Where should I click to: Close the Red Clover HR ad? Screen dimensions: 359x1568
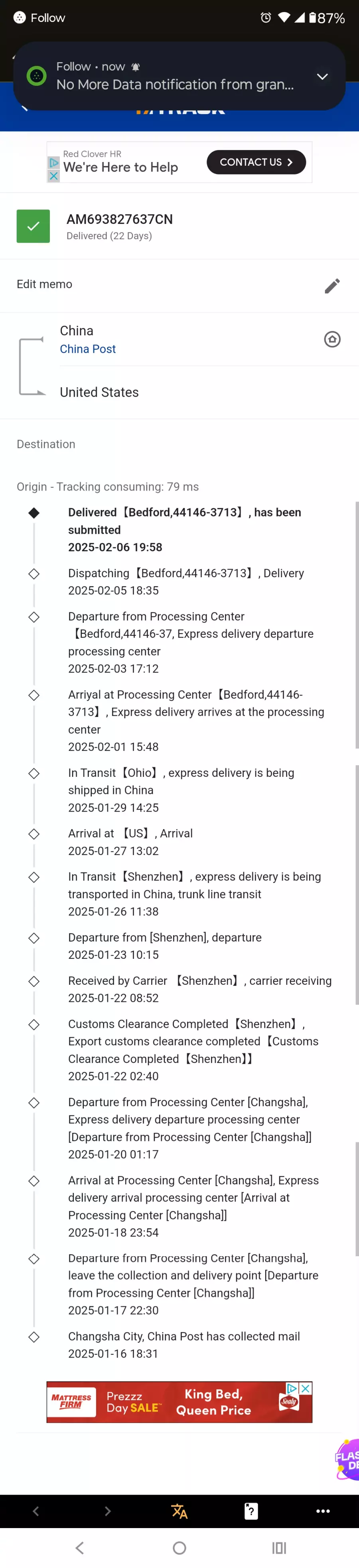(x=53, y=176)
